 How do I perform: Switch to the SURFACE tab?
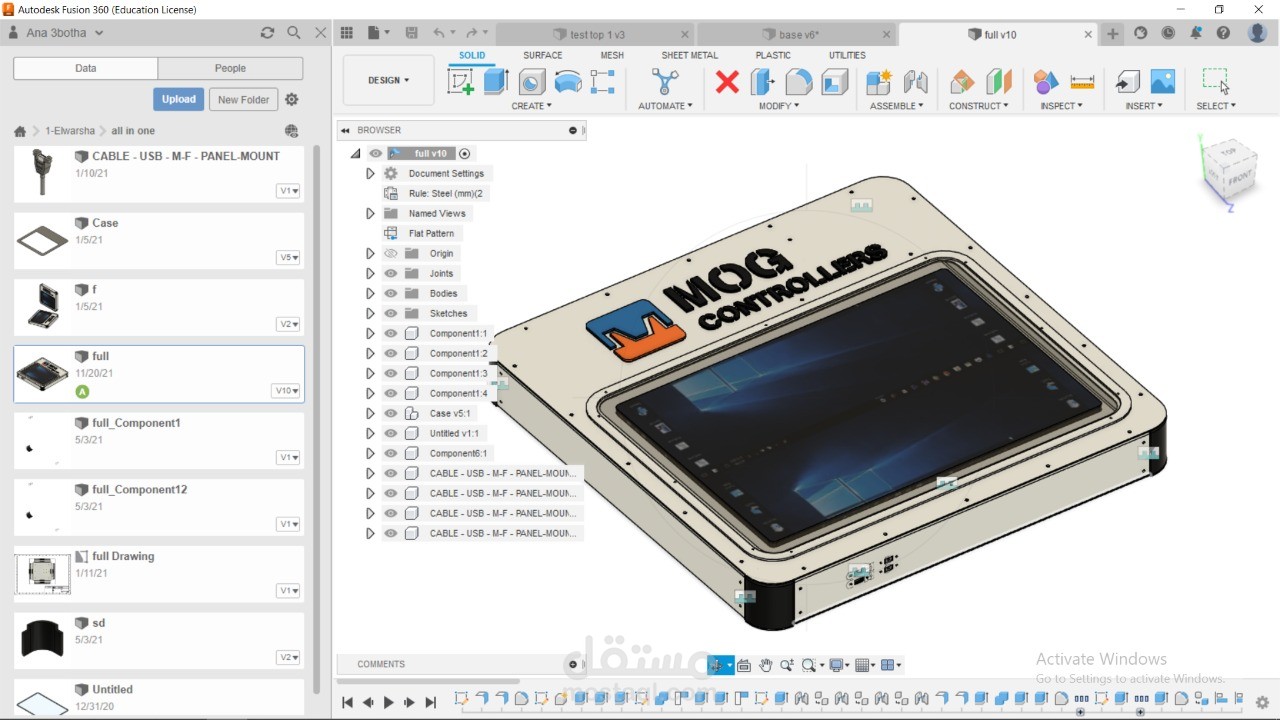click(543, 56)
